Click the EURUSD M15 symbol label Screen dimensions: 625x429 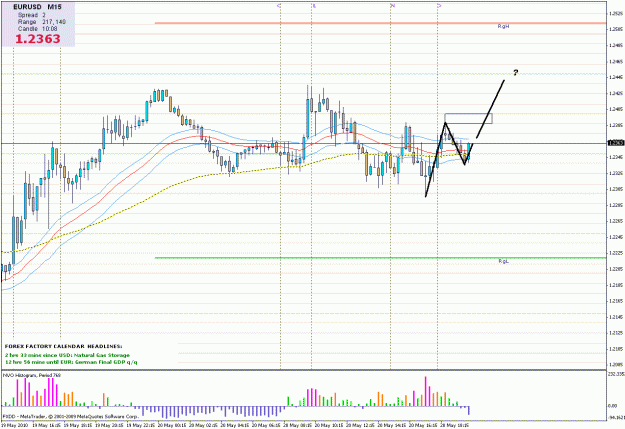tap(37, 7)
